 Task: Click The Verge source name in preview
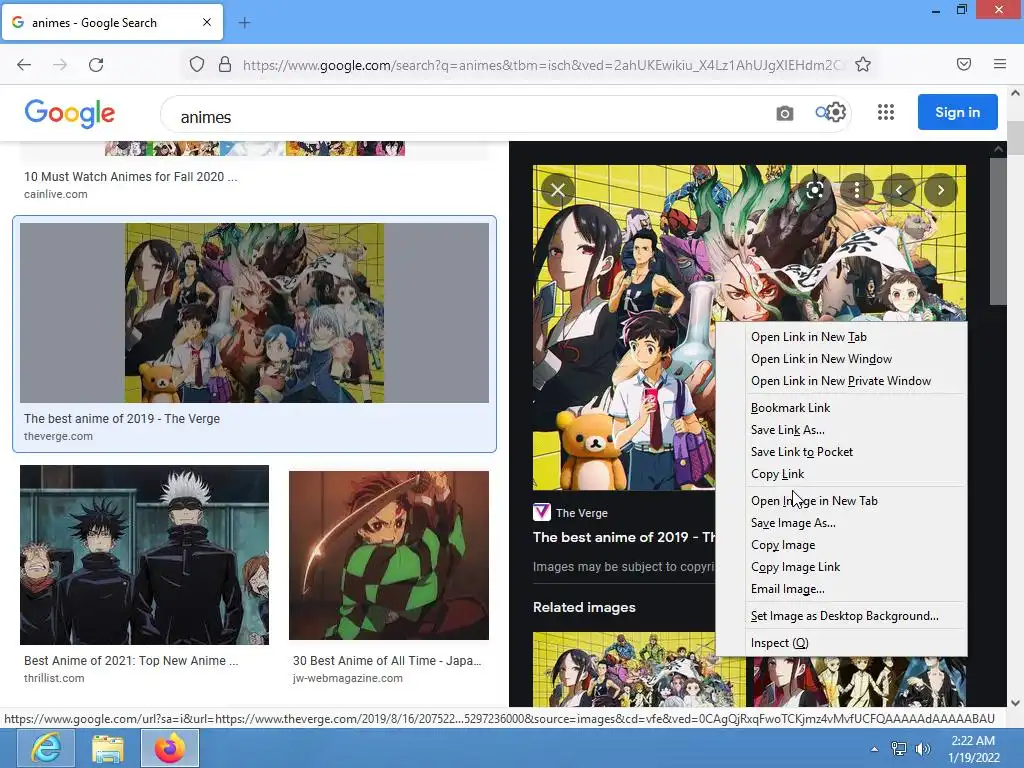pyautogui.click(x=582, y=513)
